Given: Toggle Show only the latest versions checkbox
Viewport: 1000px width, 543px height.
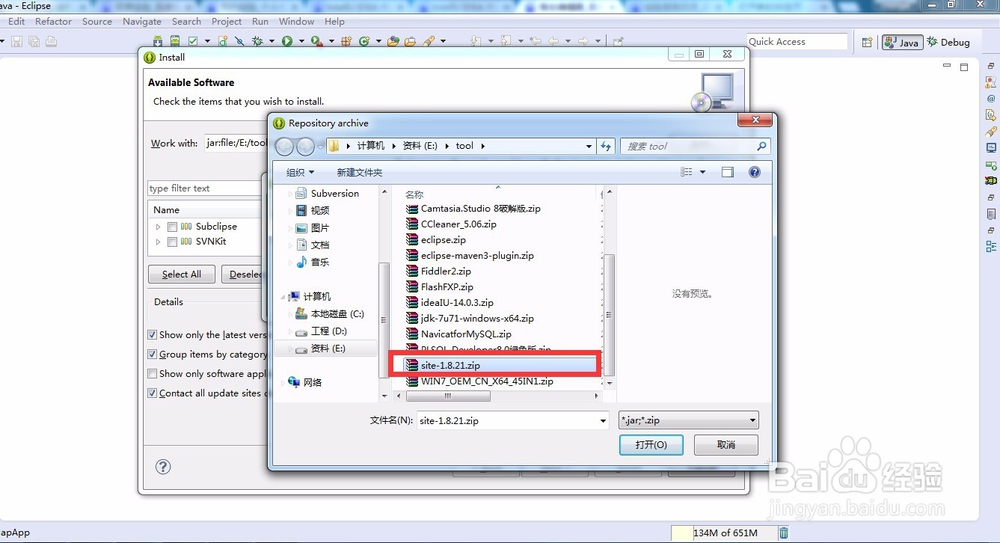Looking at the screenshot, I should (x=152, y=334).
